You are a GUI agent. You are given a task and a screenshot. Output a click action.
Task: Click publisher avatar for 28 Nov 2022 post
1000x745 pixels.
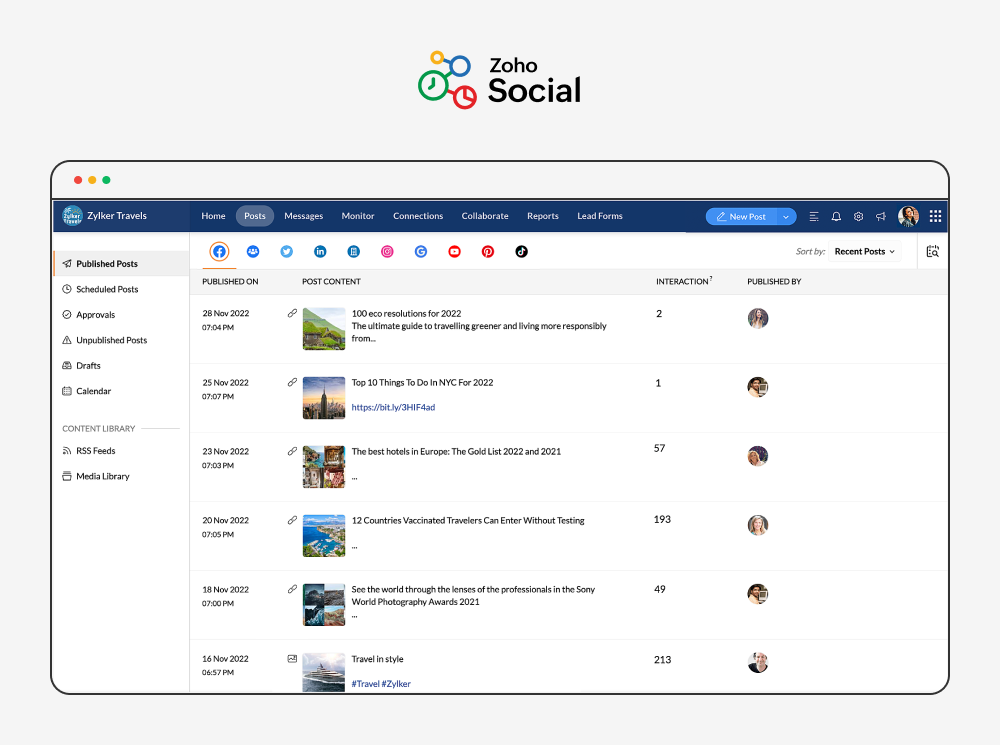[x=758, y=318]
